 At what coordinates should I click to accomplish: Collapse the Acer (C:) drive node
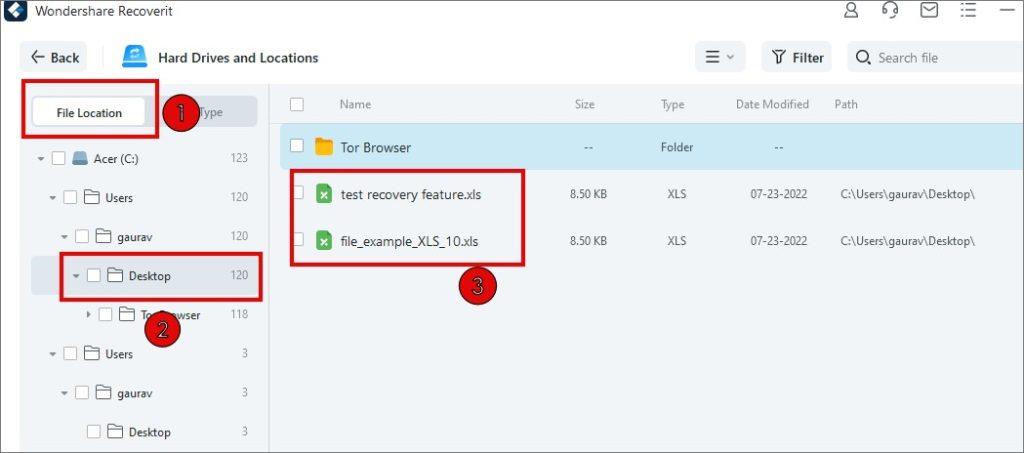click(41, 159)
